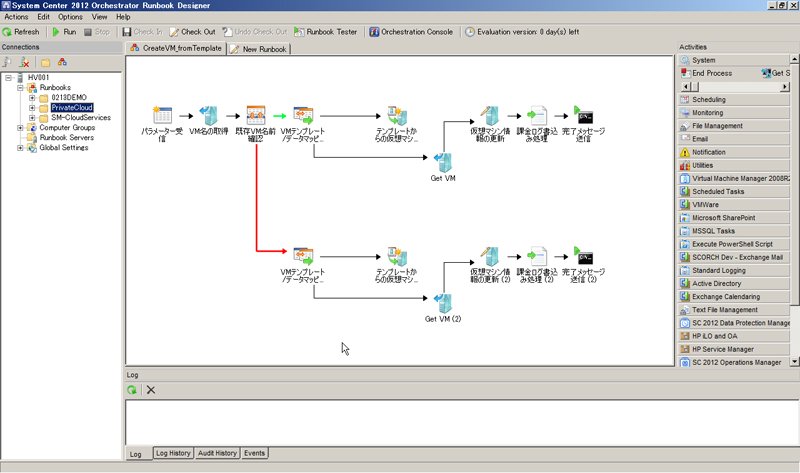
Task: Select the 仮想マシン情報の更新 activity icon
Action: 490,115
